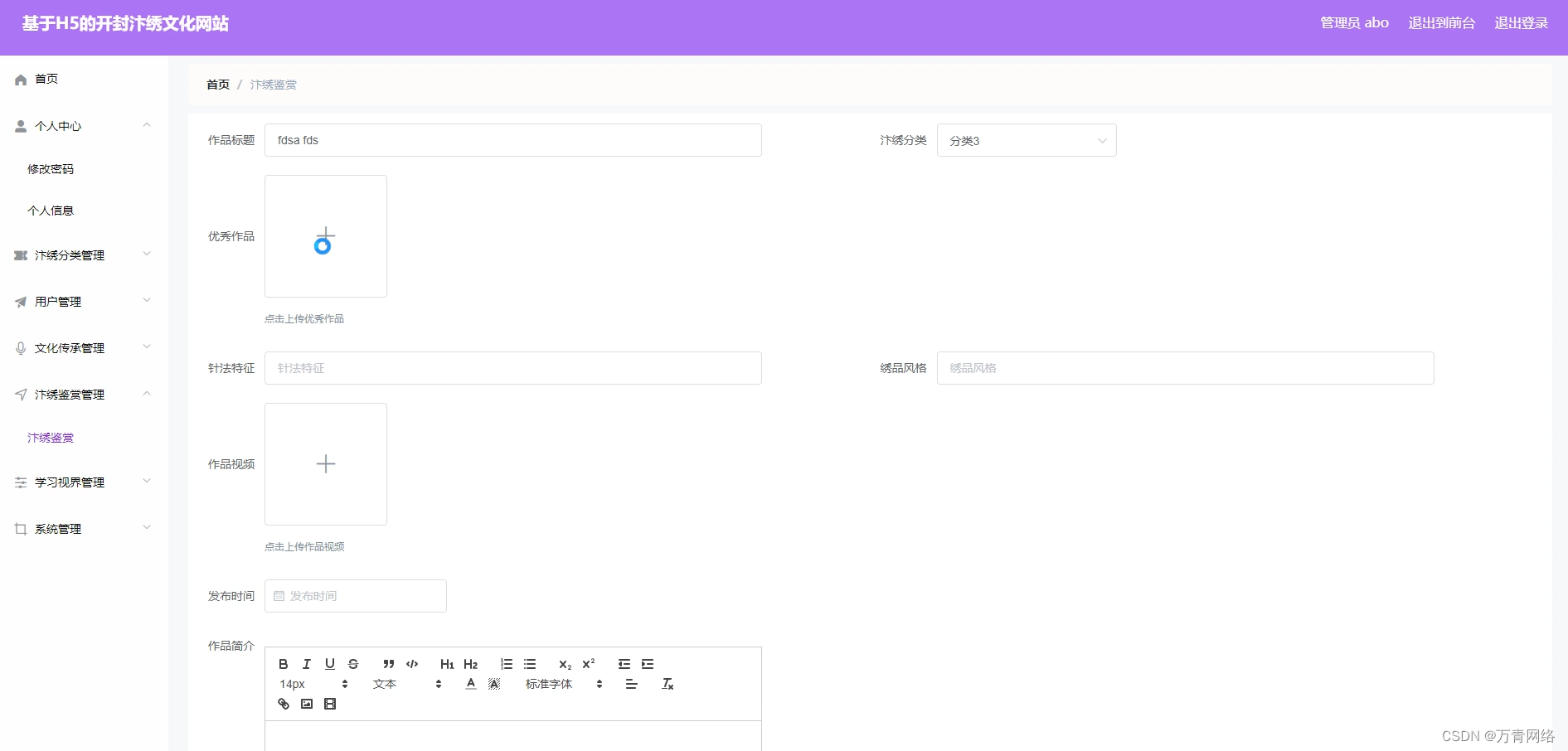Image resolution: width=1568 pixels, height=751 pixels.
Task: Navigate to 首页 in the sidebar
Action: pos(46,79)
